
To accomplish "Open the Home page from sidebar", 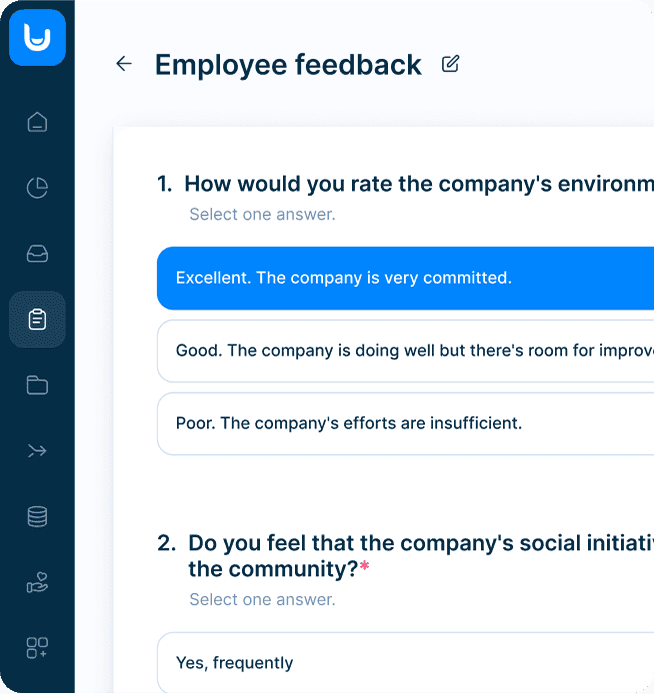I will pos(37,123).
